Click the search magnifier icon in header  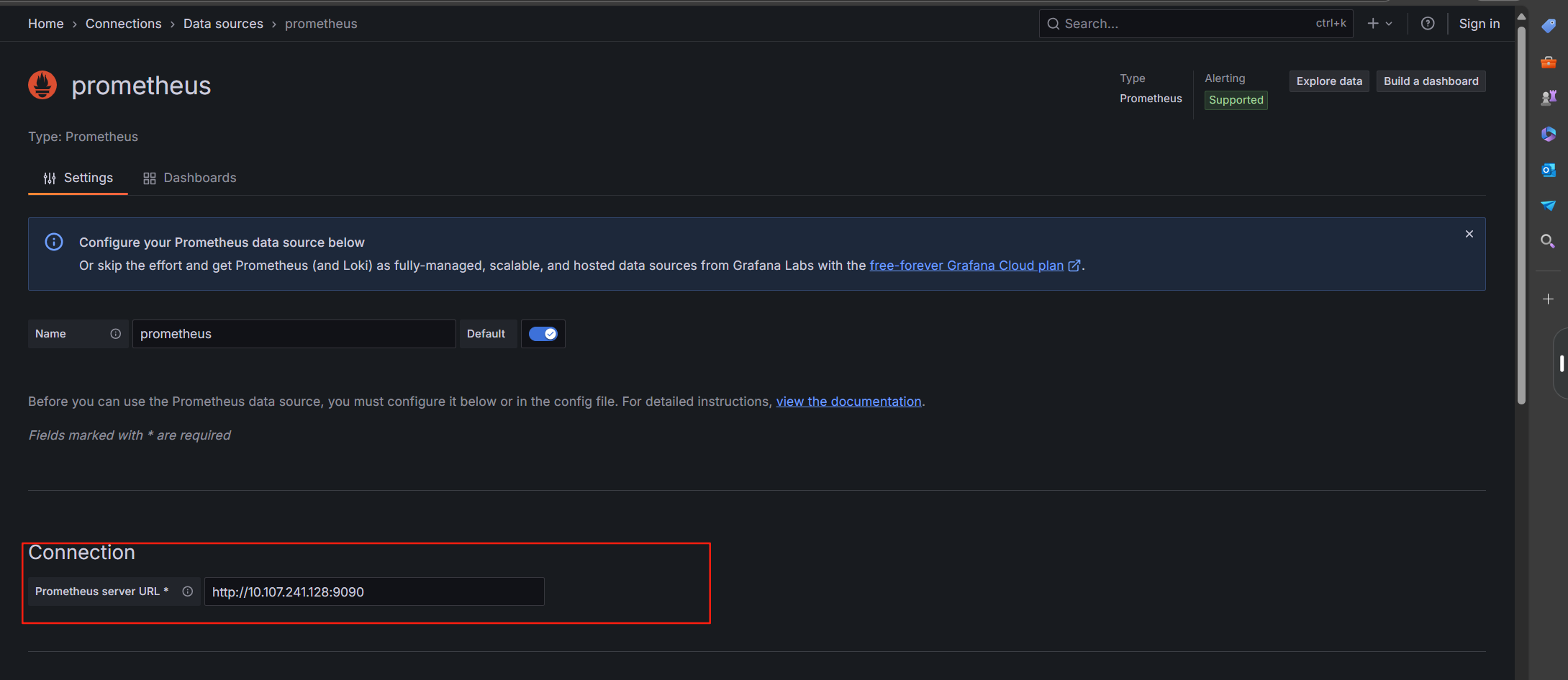click(x=1053, y=24)
